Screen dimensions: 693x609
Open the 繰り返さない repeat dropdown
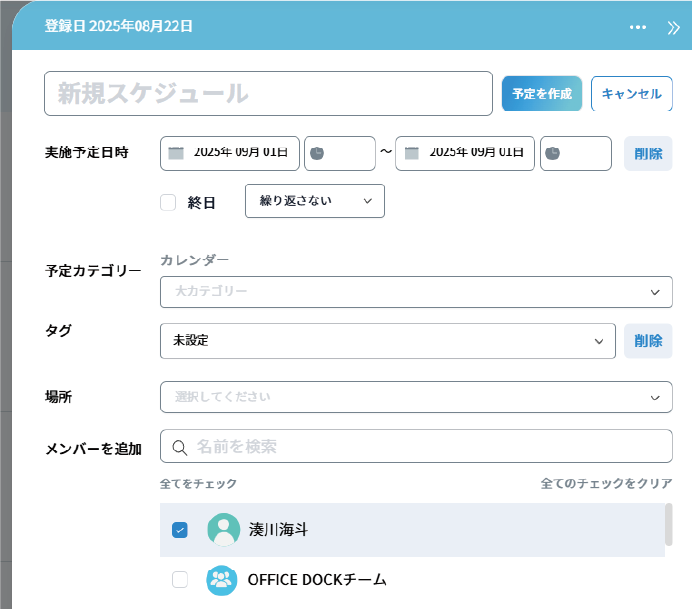click(314, 201)
